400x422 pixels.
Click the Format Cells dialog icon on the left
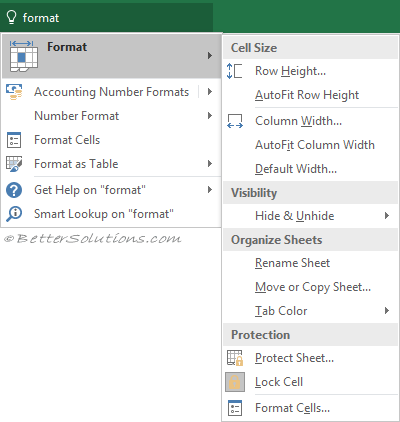14,140
